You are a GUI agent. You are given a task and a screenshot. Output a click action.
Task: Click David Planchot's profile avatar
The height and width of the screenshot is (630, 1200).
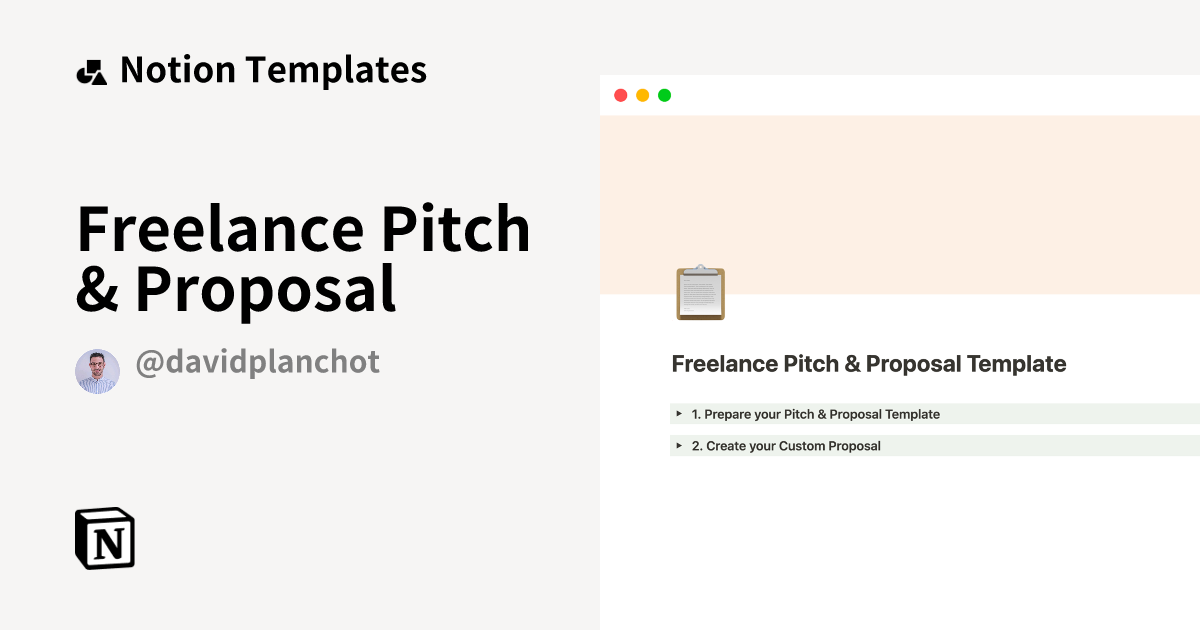97,371
